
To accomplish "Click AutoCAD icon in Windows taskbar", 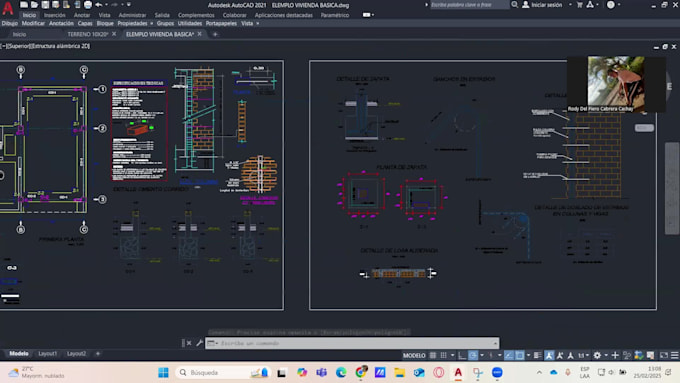I will 458,373.
